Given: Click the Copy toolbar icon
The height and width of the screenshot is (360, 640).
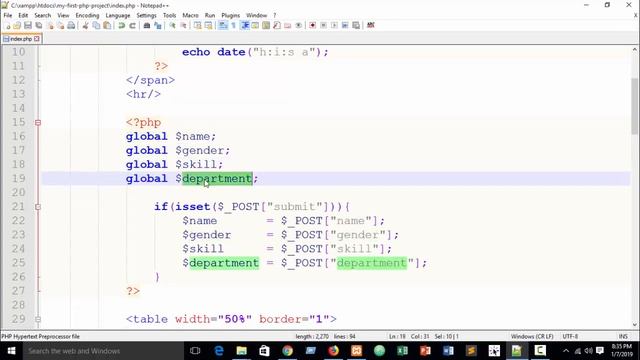Looking at the screenshot, I should (x=96, y=25).
